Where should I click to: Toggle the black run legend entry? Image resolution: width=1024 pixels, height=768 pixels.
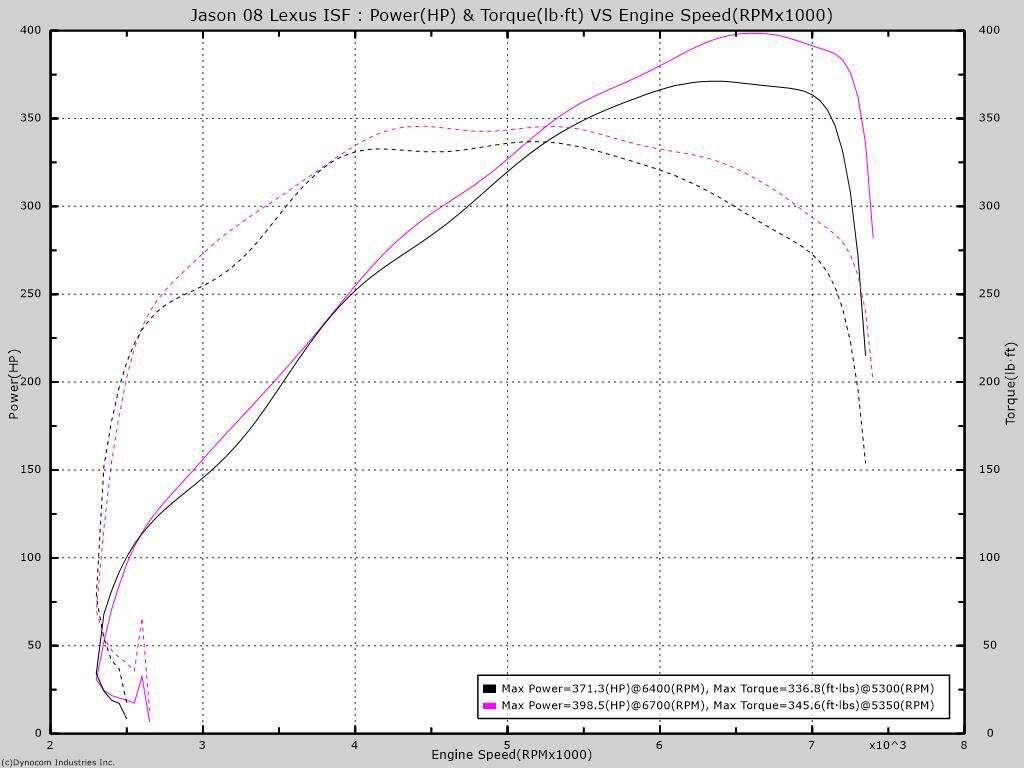point(710,689)
